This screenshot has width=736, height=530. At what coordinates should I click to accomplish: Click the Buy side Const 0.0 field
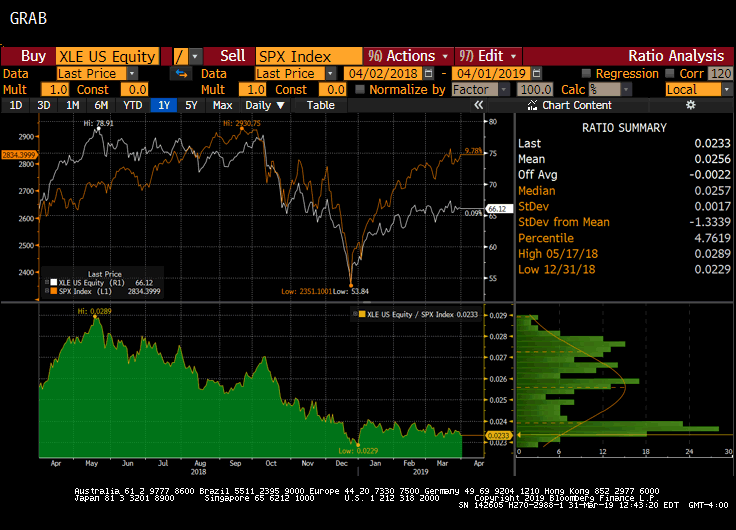pyautogui.click(x=135, y=90)
